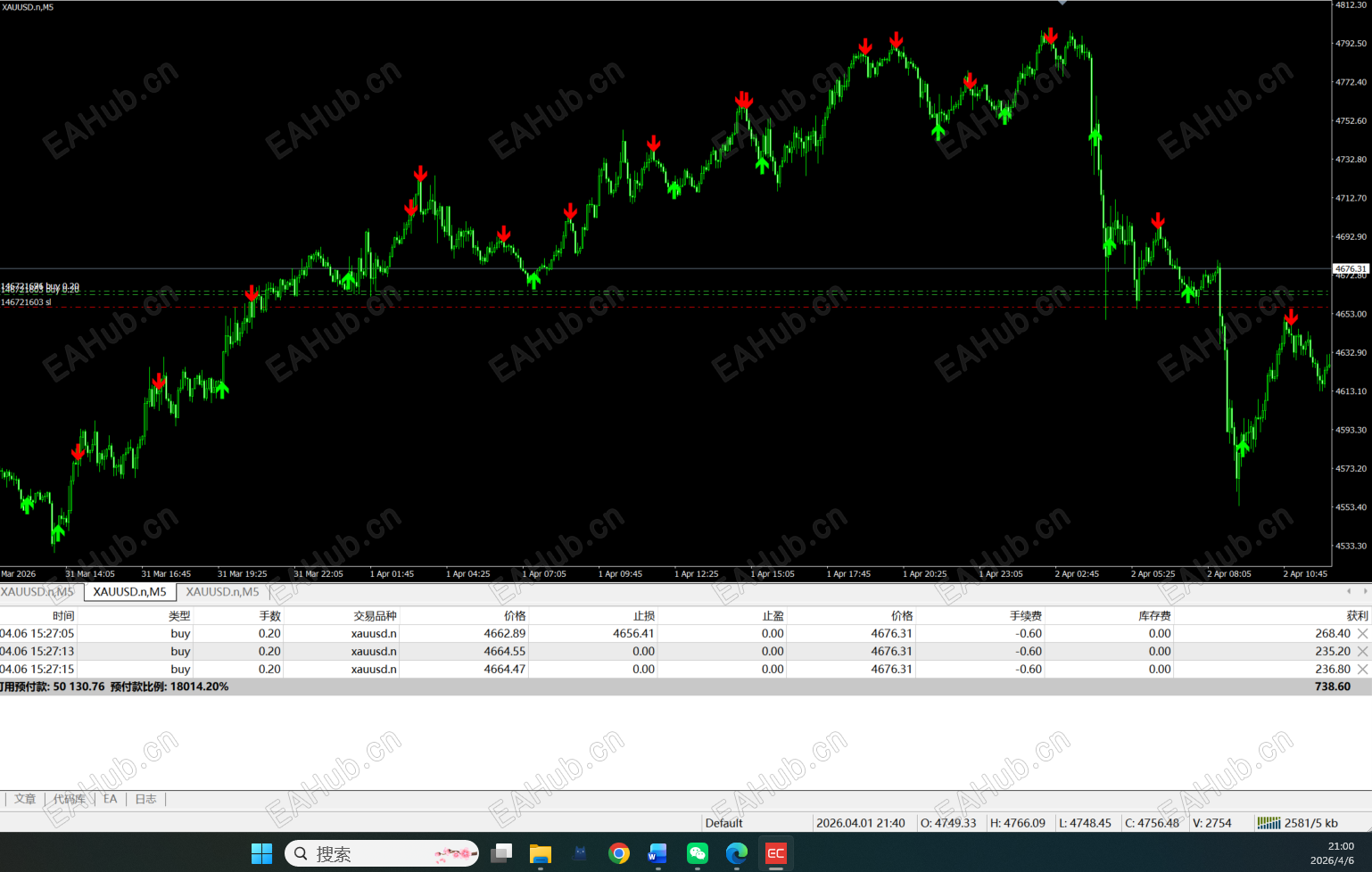1372x872 pixels.
Task: Open File Explorer from the taskbar
Action: click(541, 854)
